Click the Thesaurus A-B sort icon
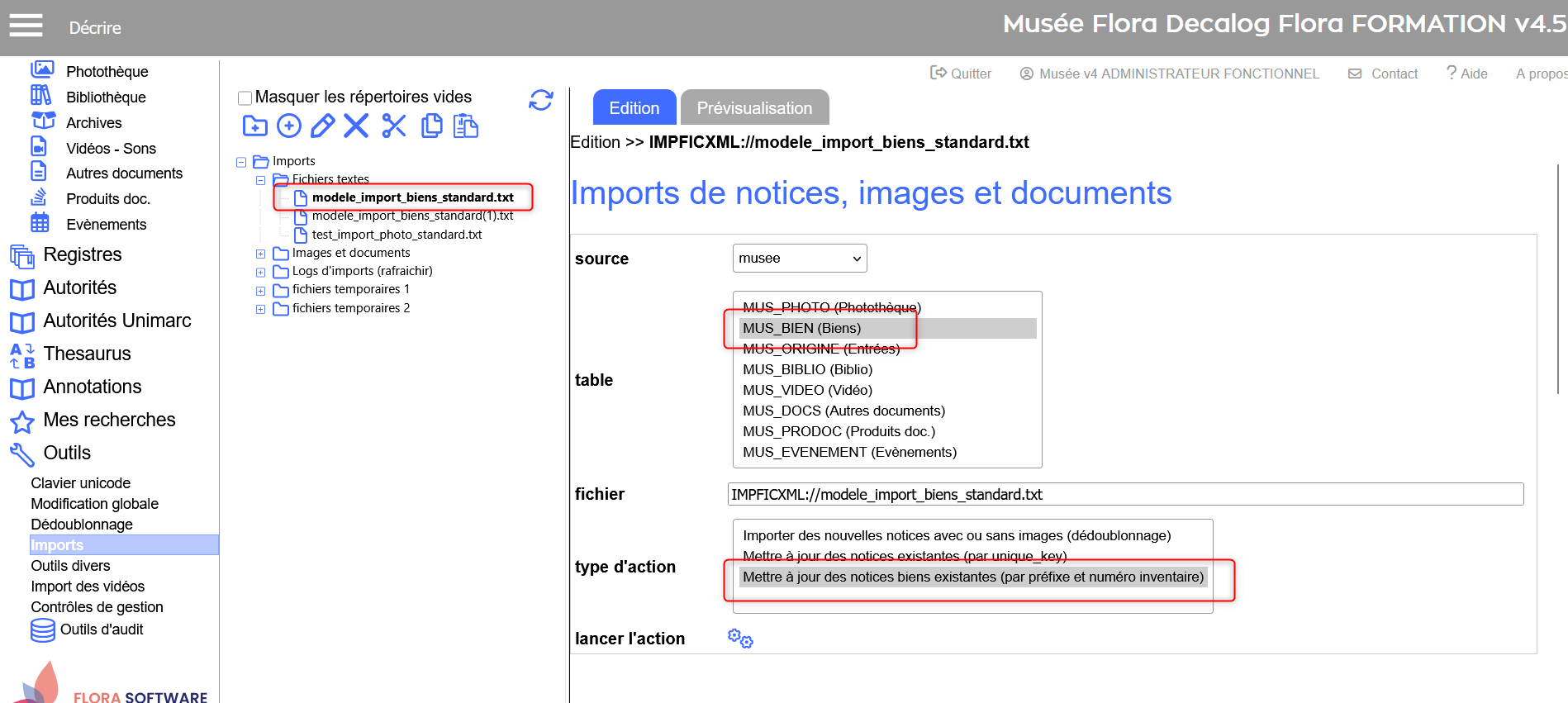 click(22, 355)
